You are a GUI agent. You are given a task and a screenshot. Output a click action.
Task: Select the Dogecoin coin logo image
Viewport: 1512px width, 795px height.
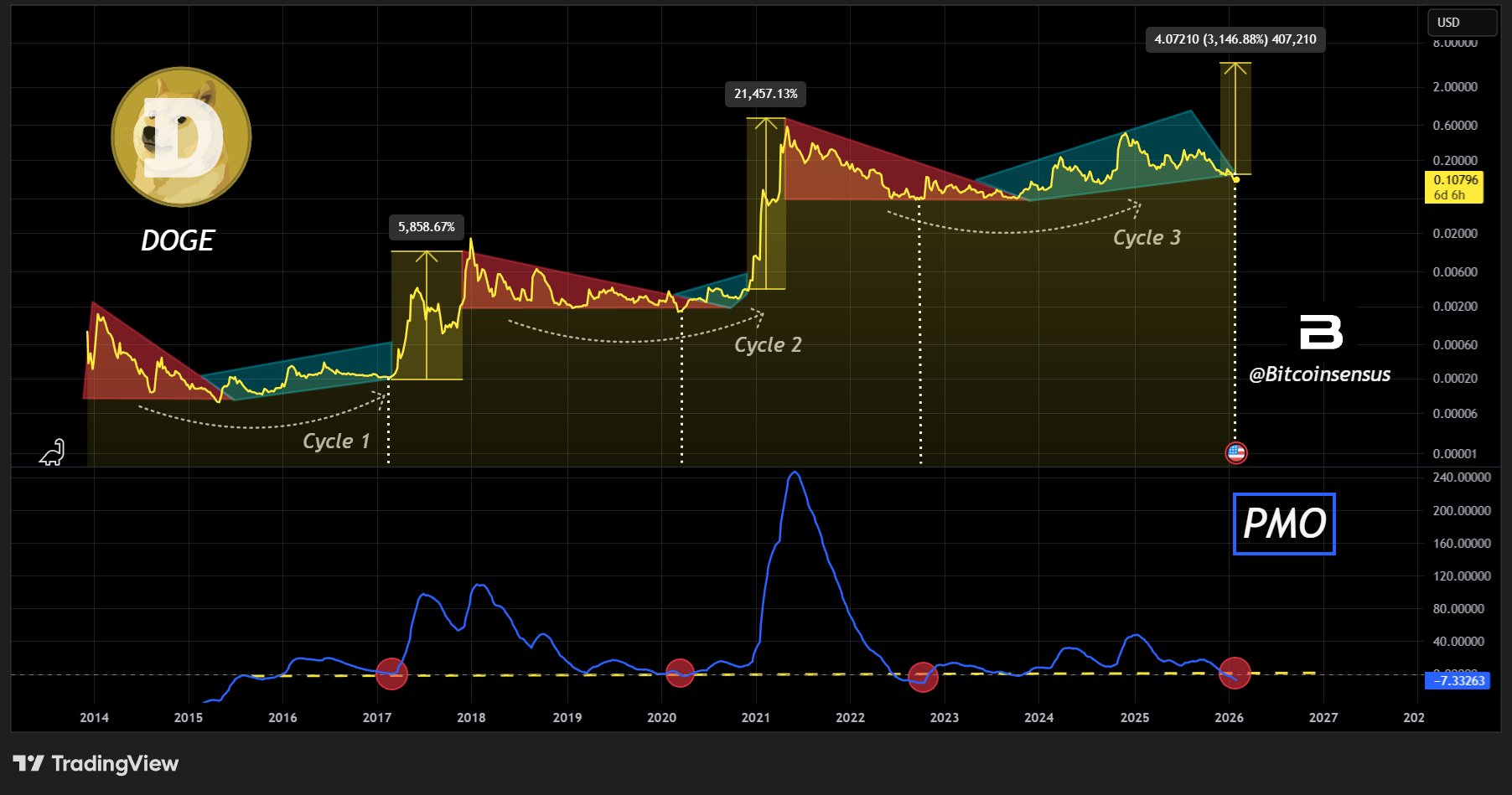[x=181, y=137]
